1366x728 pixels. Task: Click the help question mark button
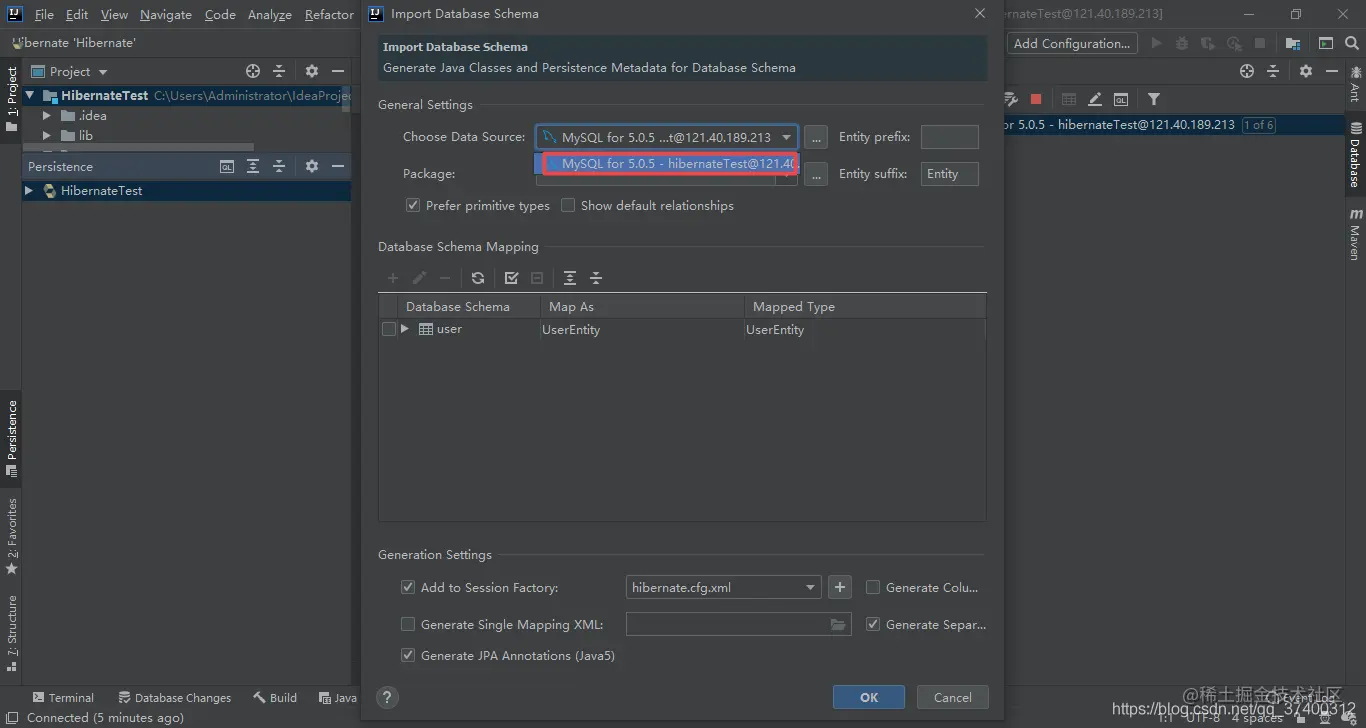click(x=388, y=698)
